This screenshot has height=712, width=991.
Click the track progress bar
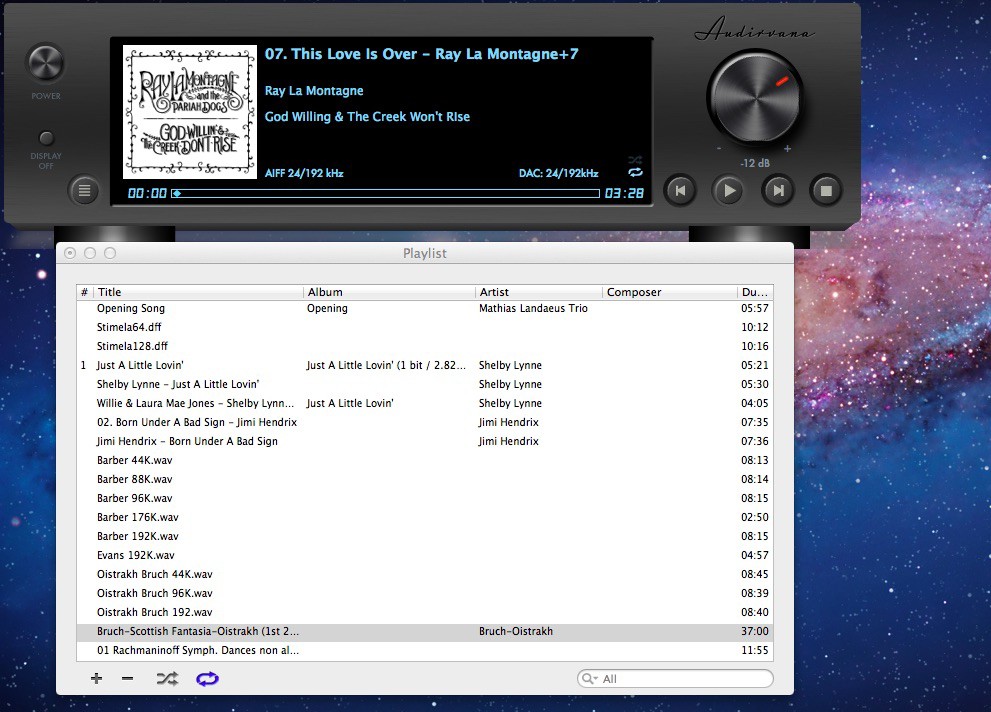(x=386, y=193)
